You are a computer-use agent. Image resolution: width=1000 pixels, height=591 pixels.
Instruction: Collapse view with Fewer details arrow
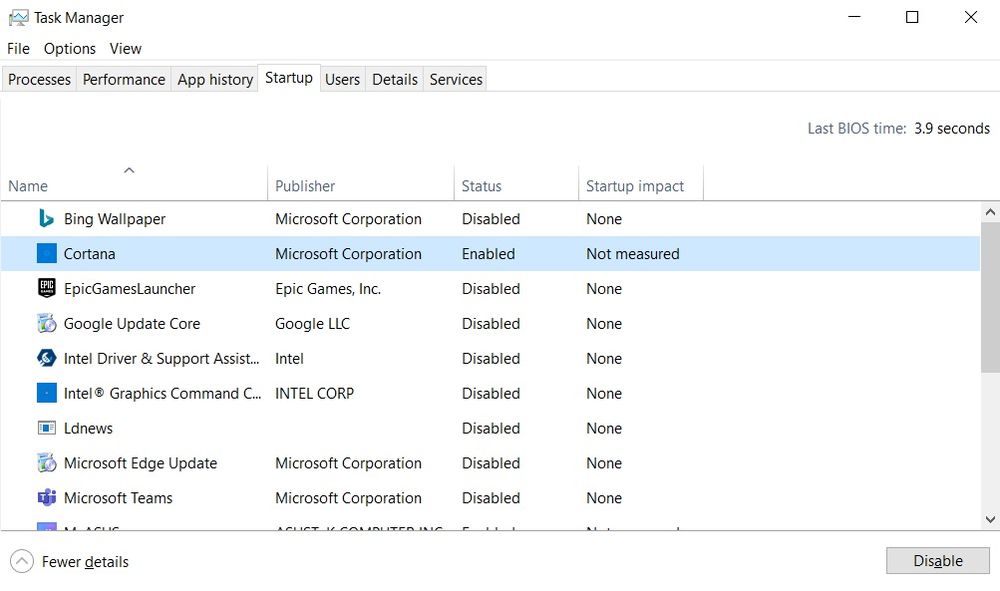pyautogui.click(x=22, y=562)
